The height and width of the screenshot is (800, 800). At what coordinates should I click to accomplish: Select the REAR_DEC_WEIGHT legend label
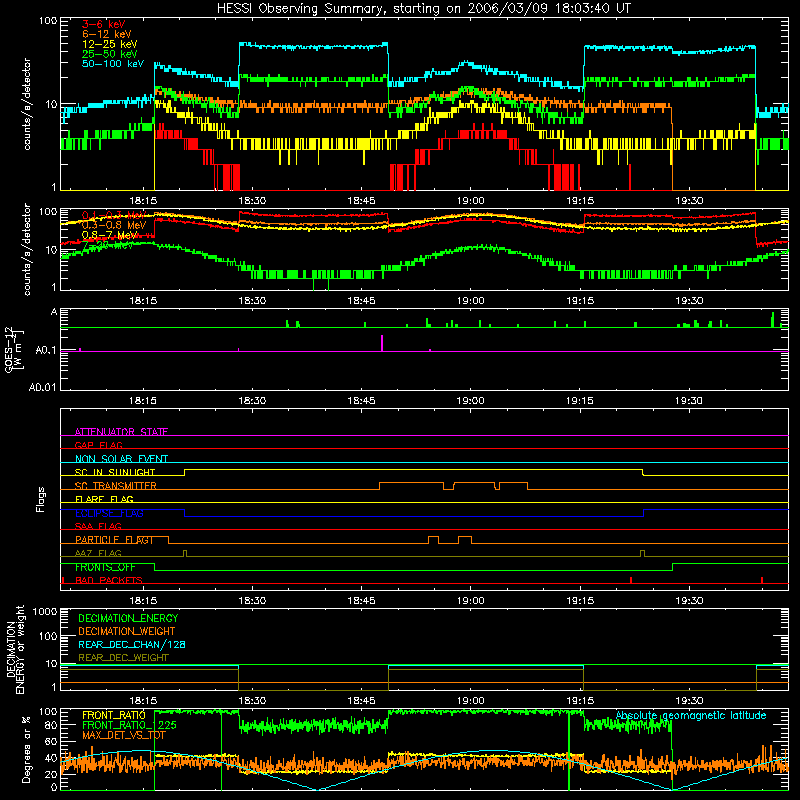click(x=123, y=658)
